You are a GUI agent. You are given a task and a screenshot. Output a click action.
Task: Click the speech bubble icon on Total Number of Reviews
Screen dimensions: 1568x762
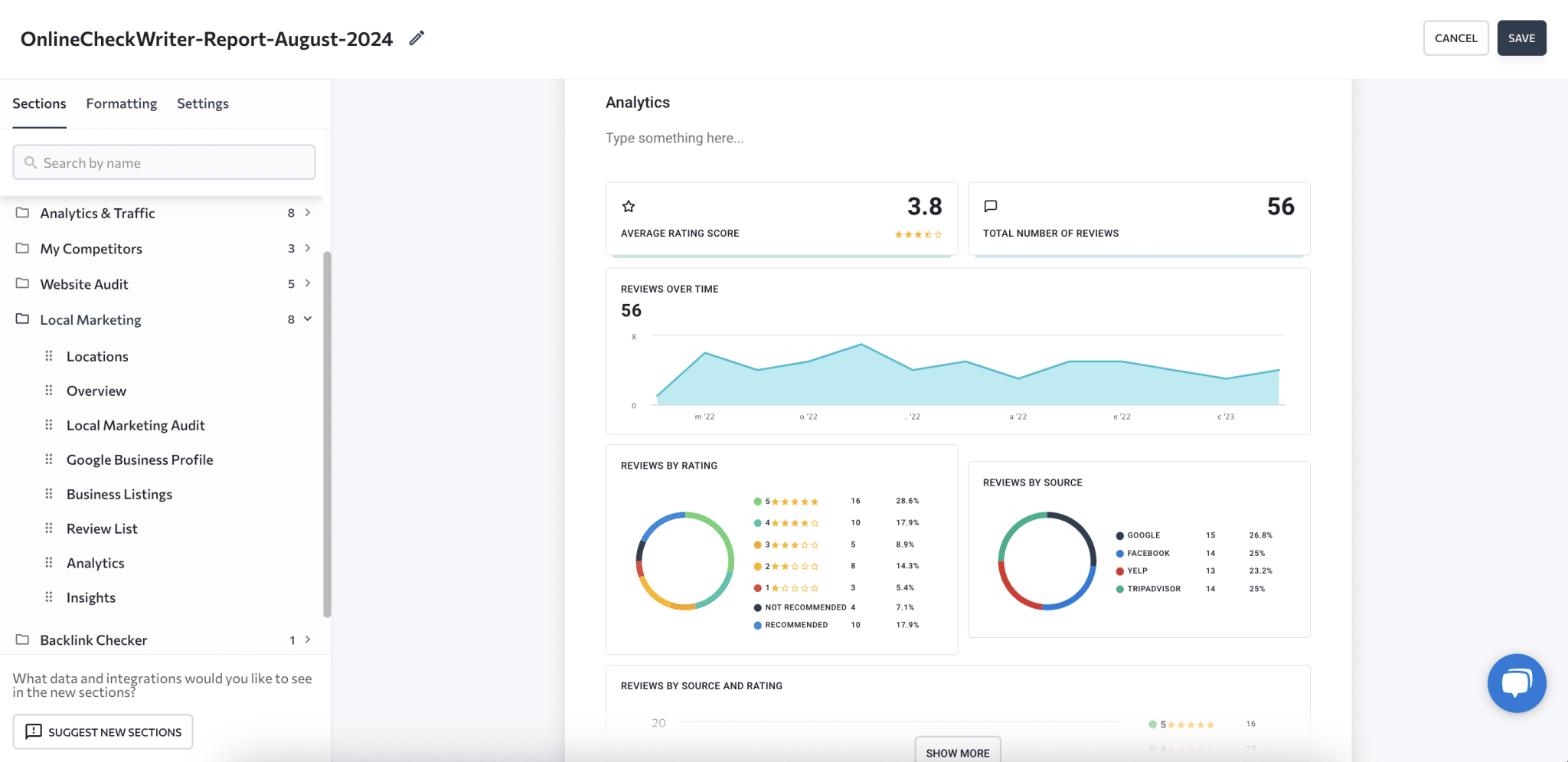click(990, 205)
